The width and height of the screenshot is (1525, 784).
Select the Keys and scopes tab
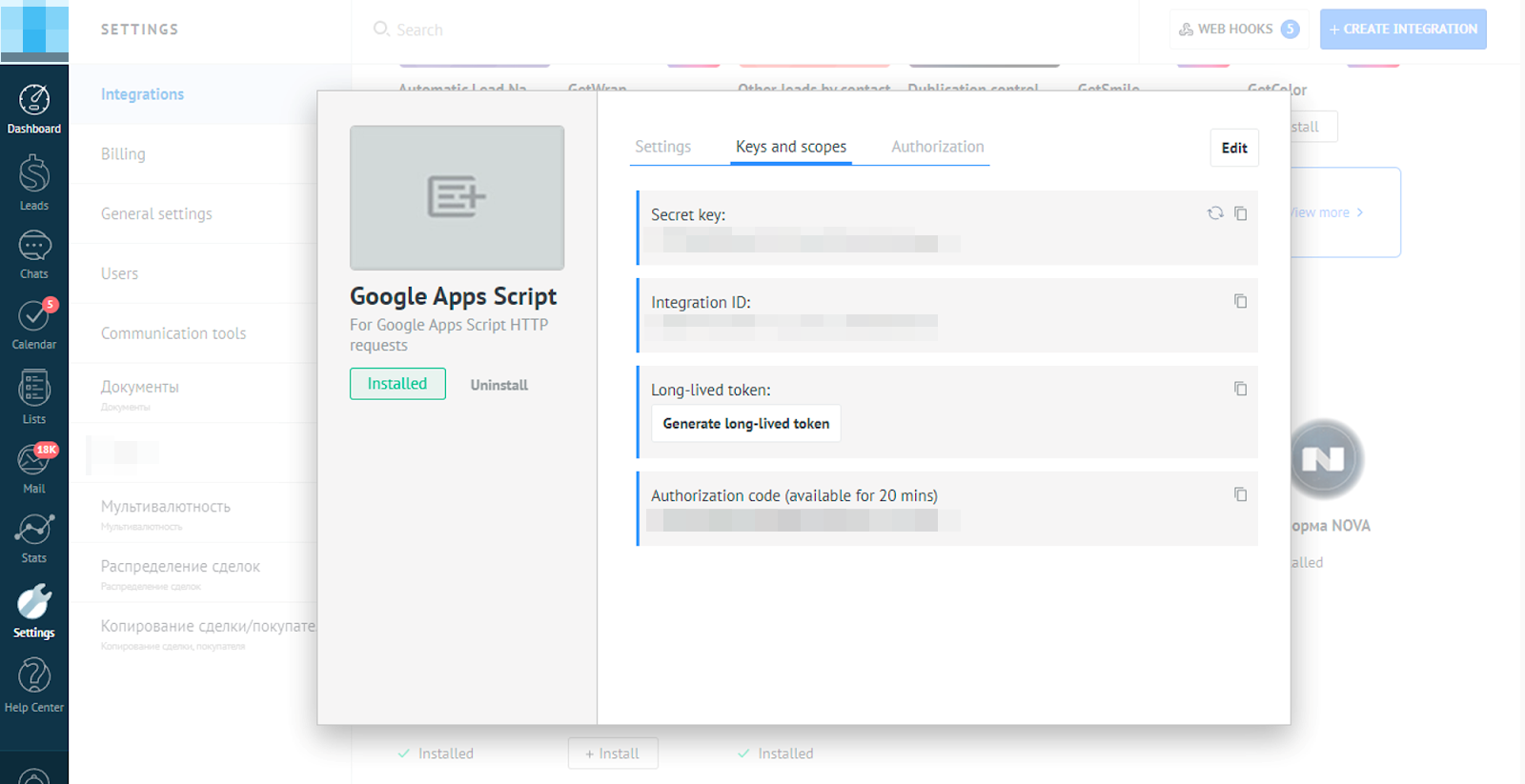click(791, 147)
